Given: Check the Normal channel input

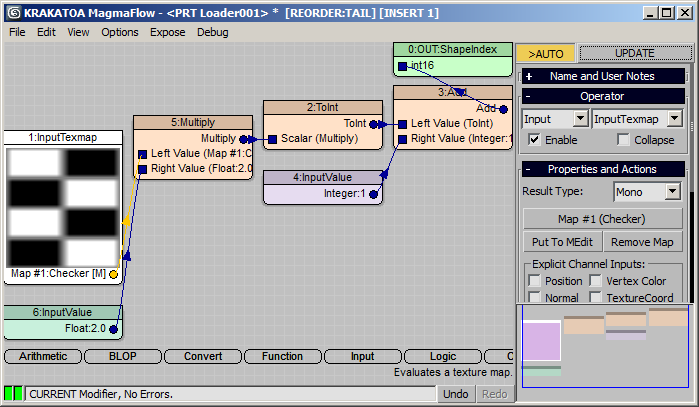Looking at the screenshot, I should 534,297.
